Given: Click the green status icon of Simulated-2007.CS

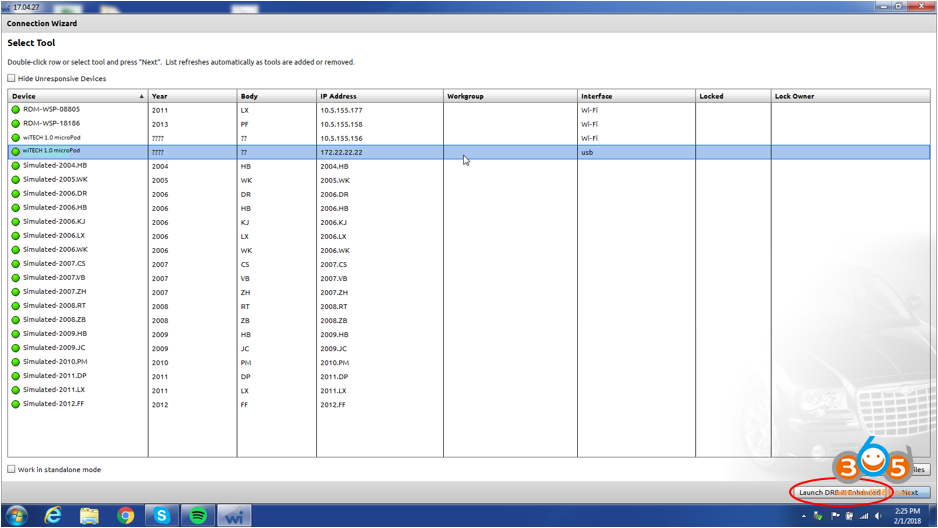Looking at the screenshot, I should 16,264.
